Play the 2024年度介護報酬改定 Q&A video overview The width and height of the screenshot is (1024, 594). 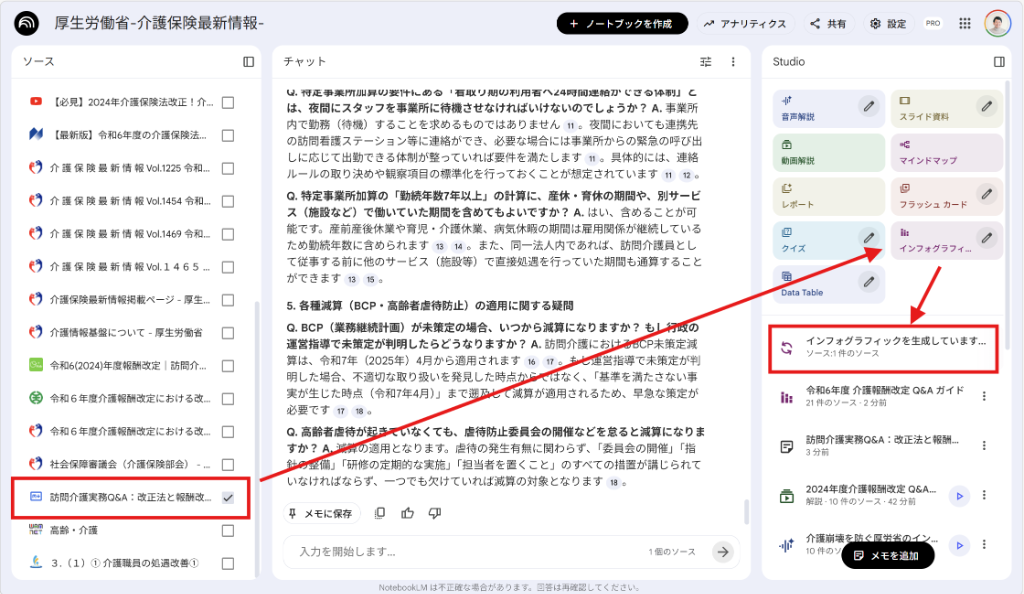tap(959, 496)
